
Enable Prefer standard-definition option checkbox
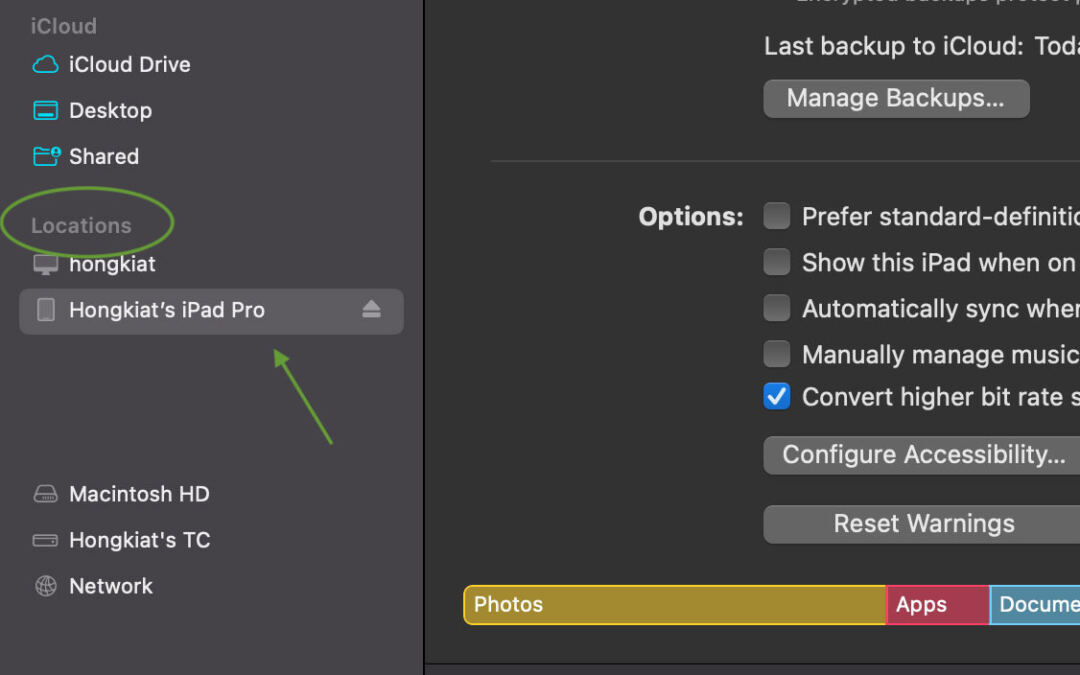[777, 216]
